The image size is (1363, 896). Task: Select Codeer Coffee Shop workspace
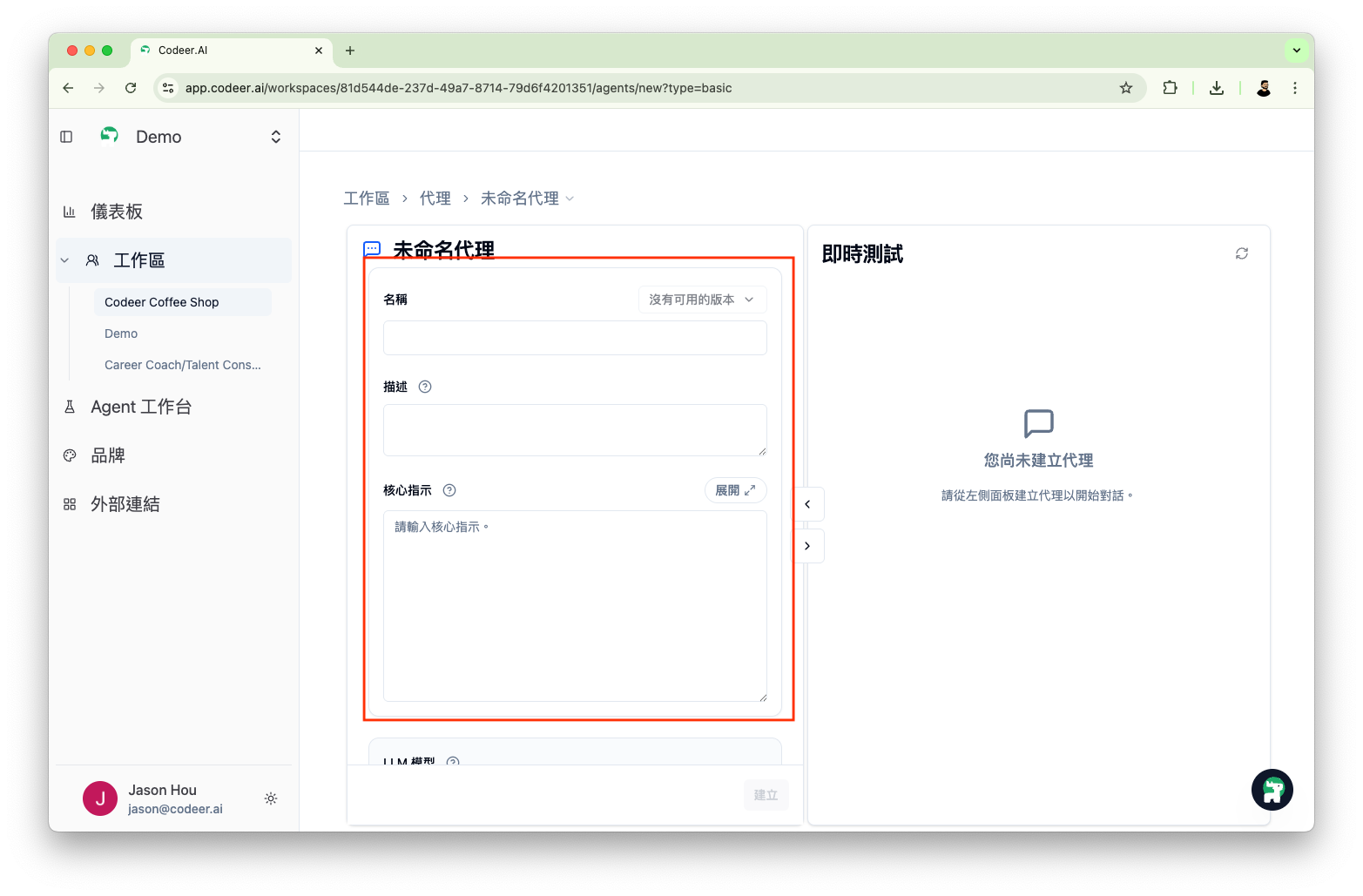pyautogui.click(x=162, y=302)
